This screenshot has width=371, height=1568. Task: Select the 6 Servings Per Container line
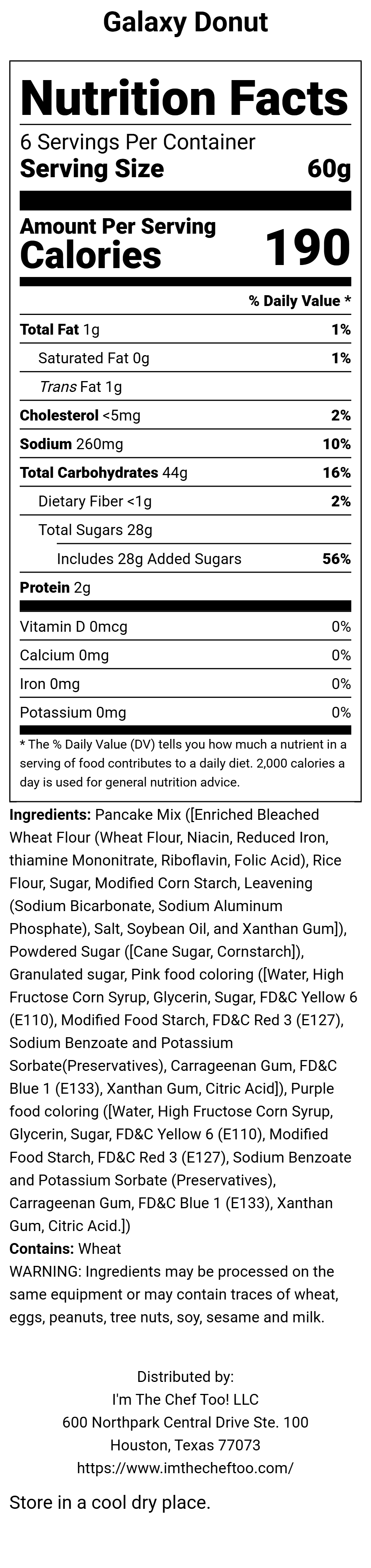pyautogui.click(x=138, y=142)
